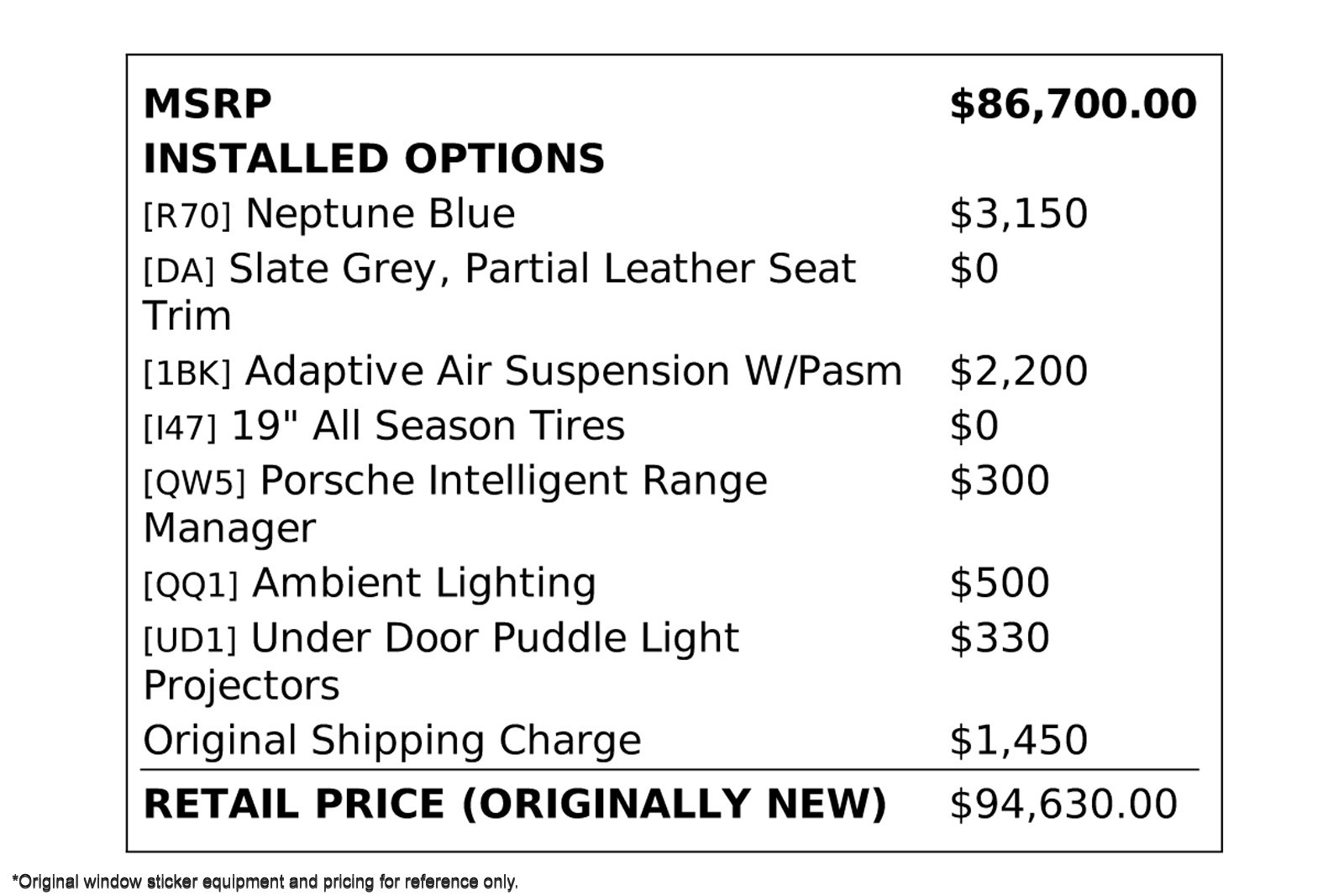This screenshot has height=896, width=1344.
Task: Click the $2,200 suspension price
Action: click(1018, 371)
